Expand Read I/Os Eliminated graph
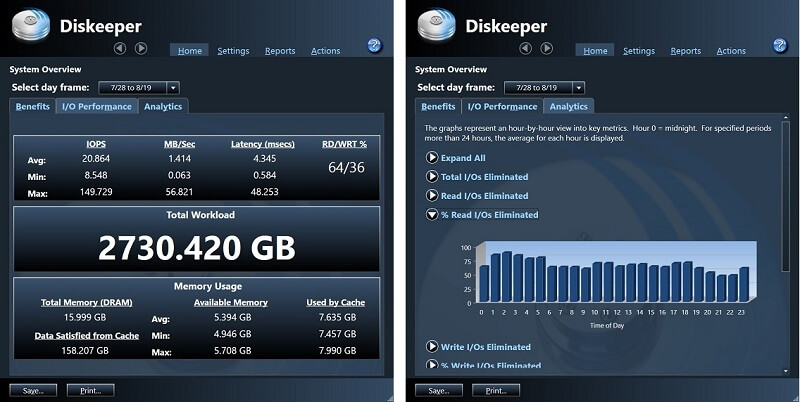This screenshot has width=800, height=402. pos(477,195)
